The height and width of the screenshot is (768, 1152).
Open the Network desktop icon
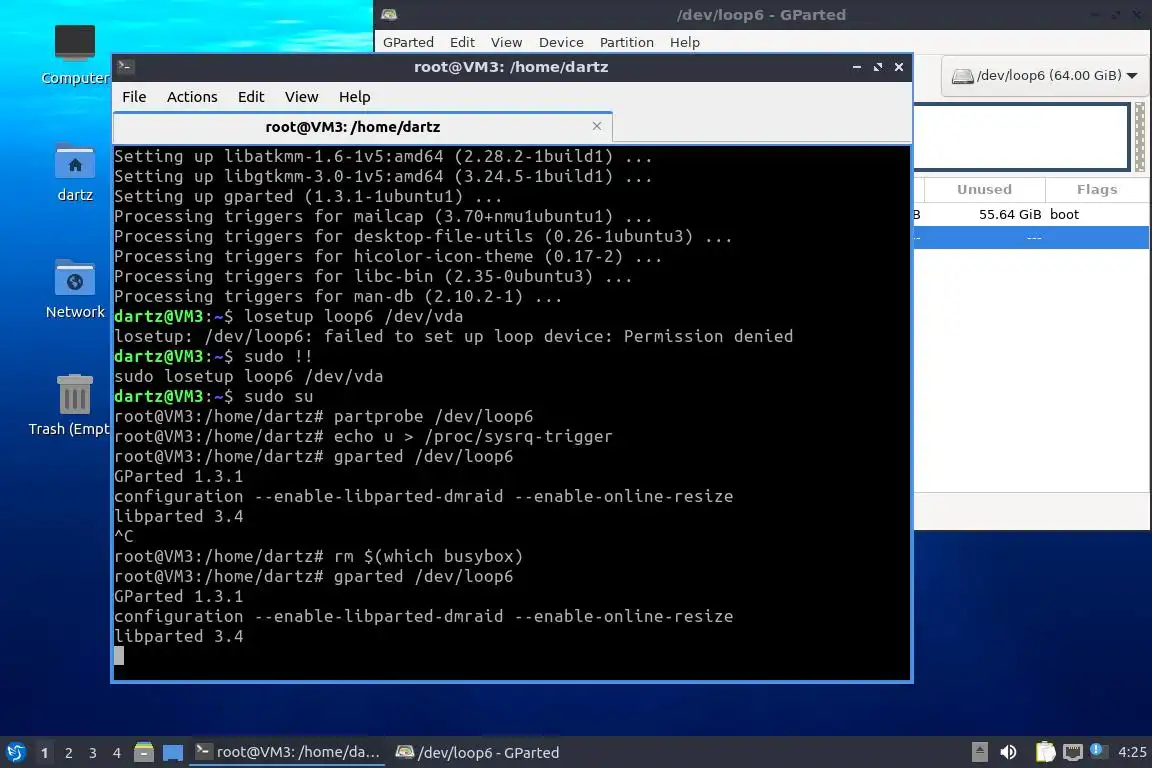75,289
